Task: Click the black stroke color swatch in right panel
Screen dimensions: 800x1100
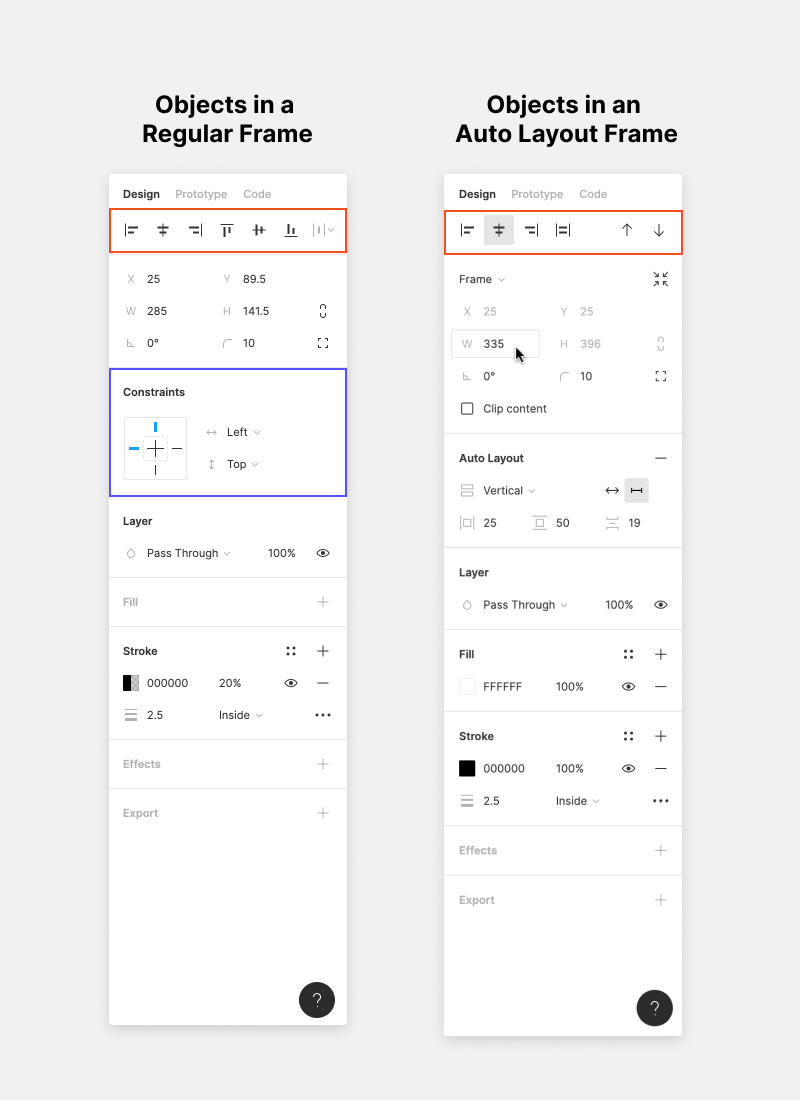Action: pos(467,769)
